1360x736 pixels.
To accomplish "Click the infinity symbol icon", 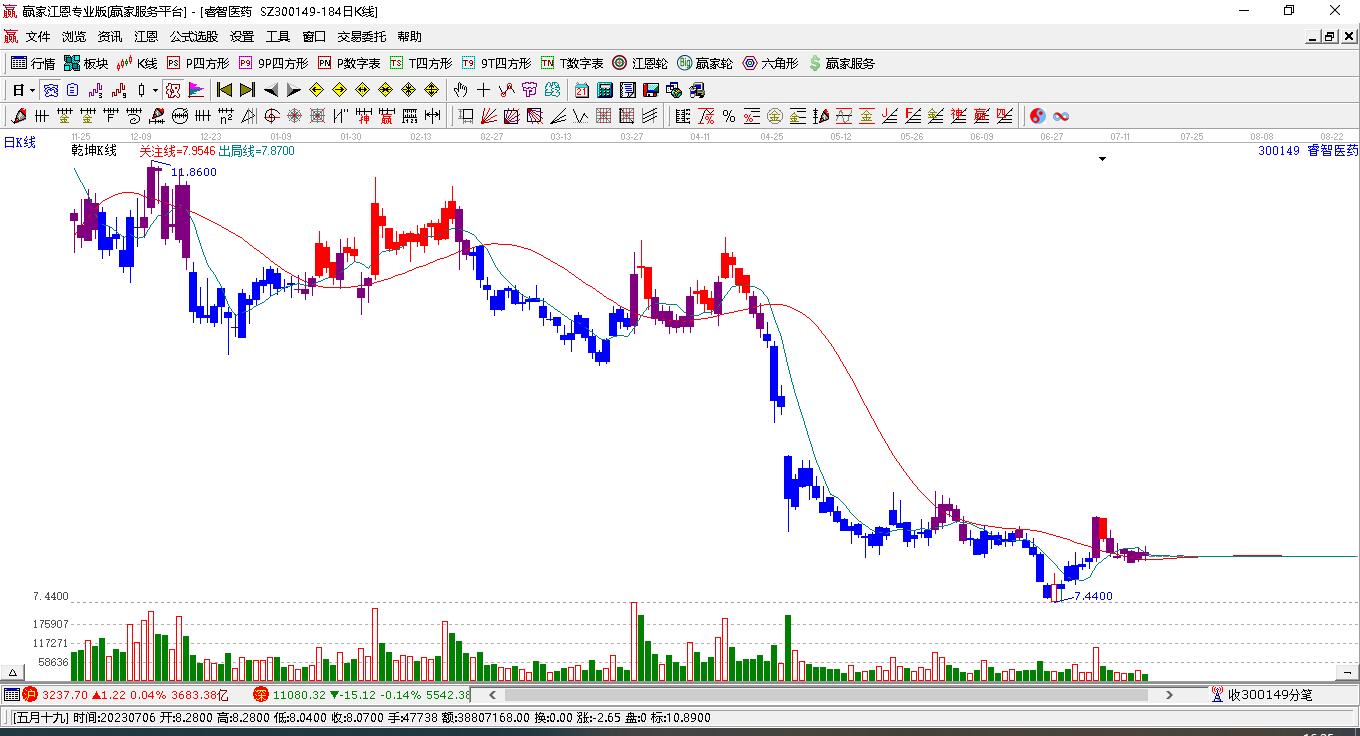I will click(1061, 116).
